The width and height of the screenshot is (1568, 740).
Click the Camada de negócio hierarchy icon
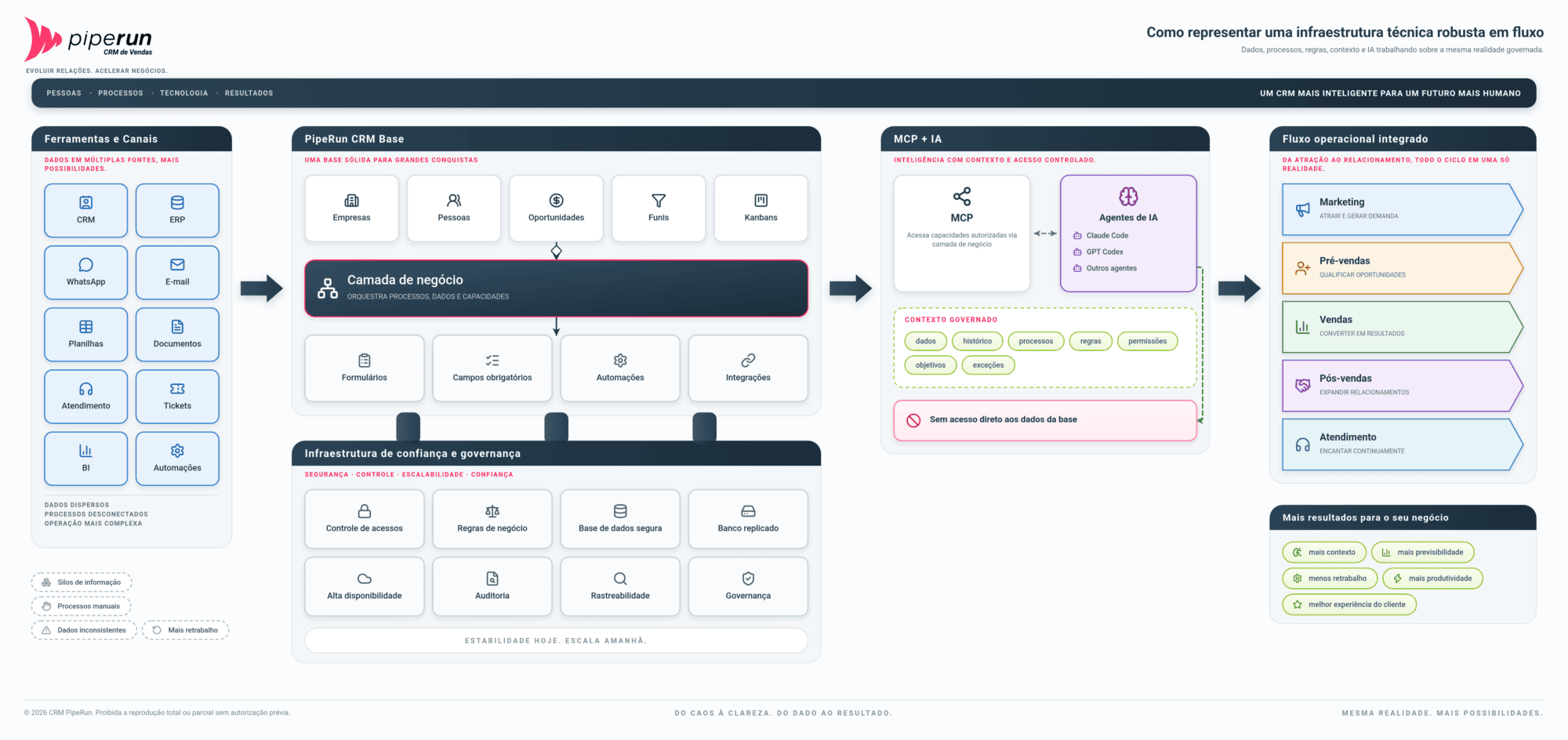tap(328, 288)
